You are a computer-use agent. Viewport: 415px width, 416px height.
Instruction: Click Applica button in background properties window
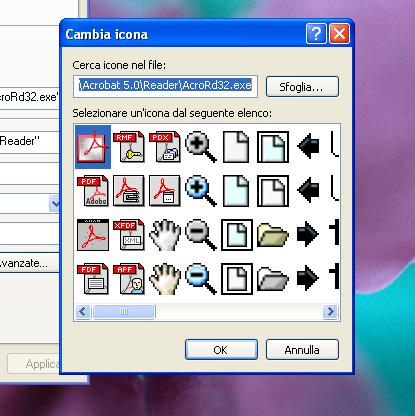(x=34, y=364)
